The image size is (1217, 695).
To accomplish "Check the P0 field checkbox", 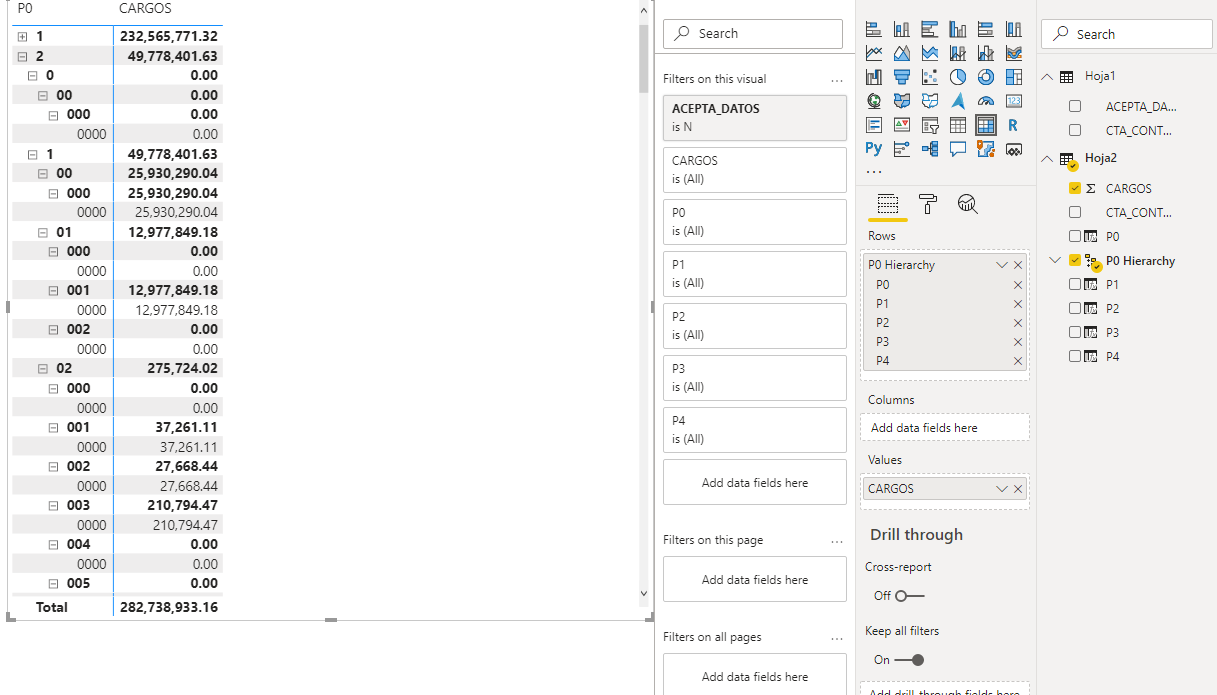I will 1075,236.
